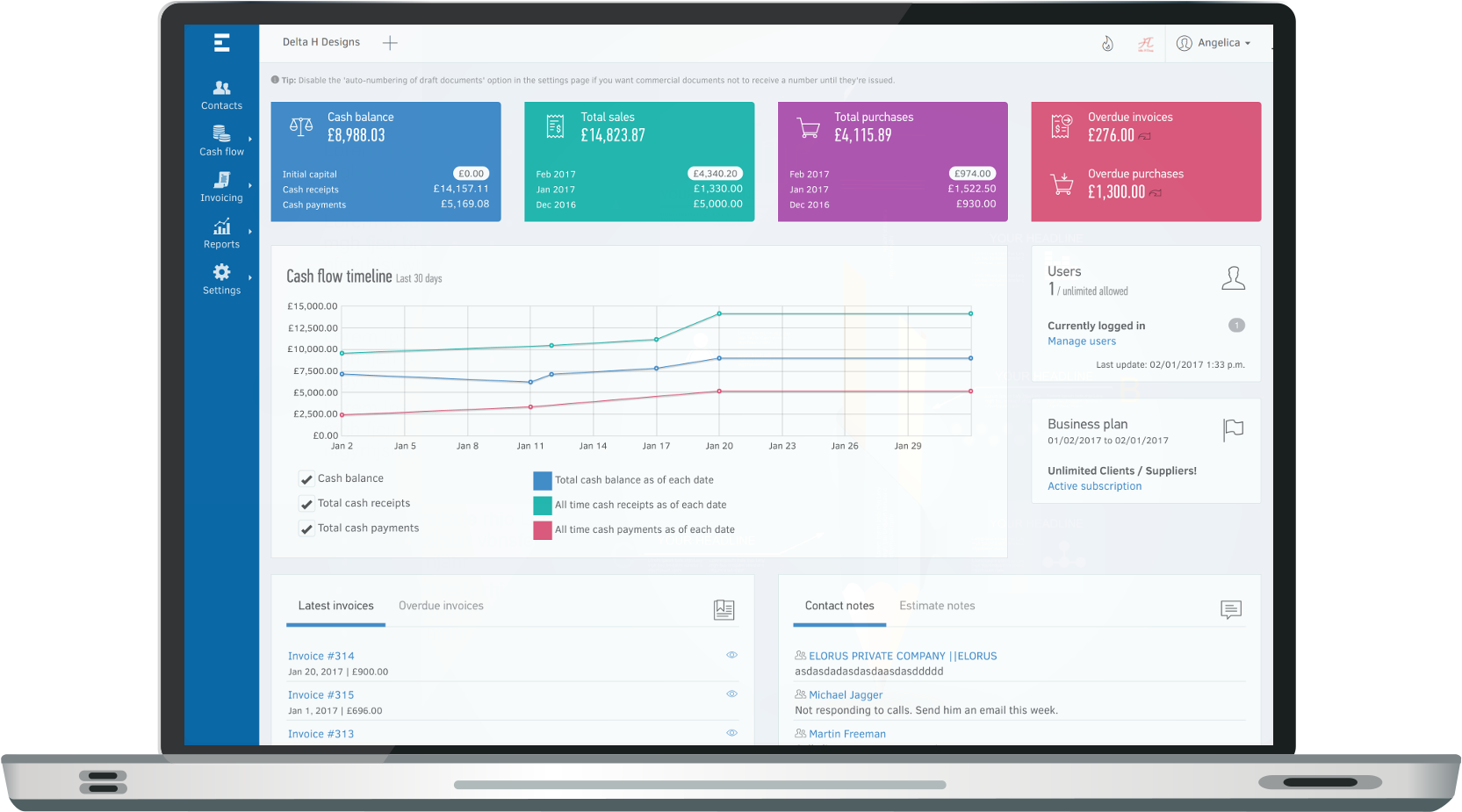Viewport: 1462px width, 812px height.
Task: Toggle Total cash receipts checkbox
Action: click(x=306, y=504)
